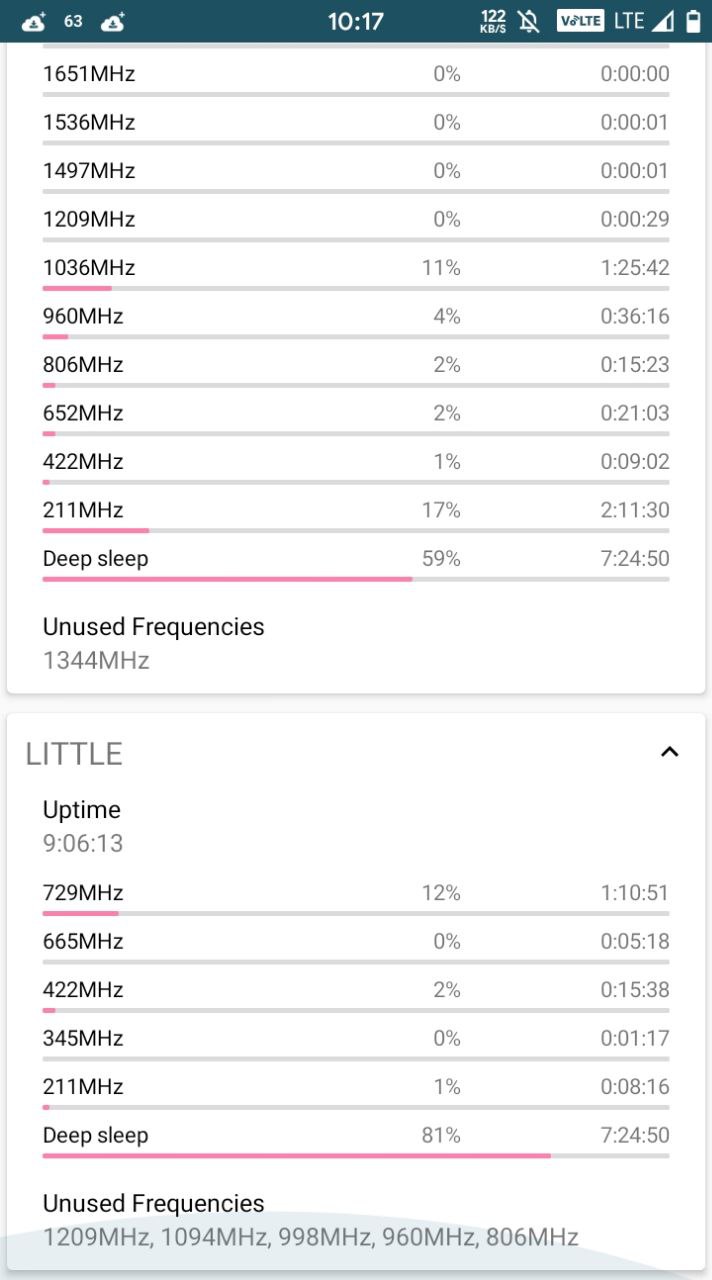This screenshot has height=1280, width=712.
Task: Tap the battery icon in status bar
Action: [x=693, y=21]
